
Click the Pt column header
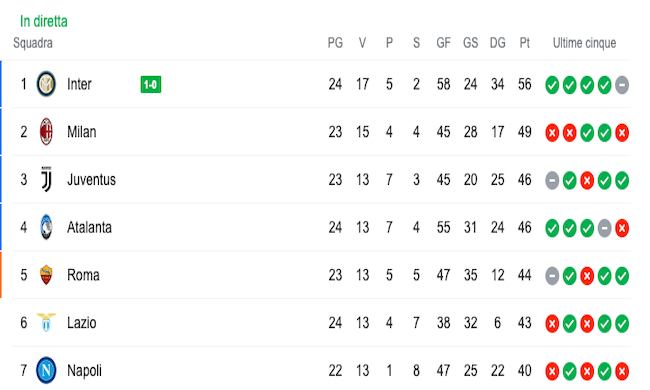pos(524,43)
